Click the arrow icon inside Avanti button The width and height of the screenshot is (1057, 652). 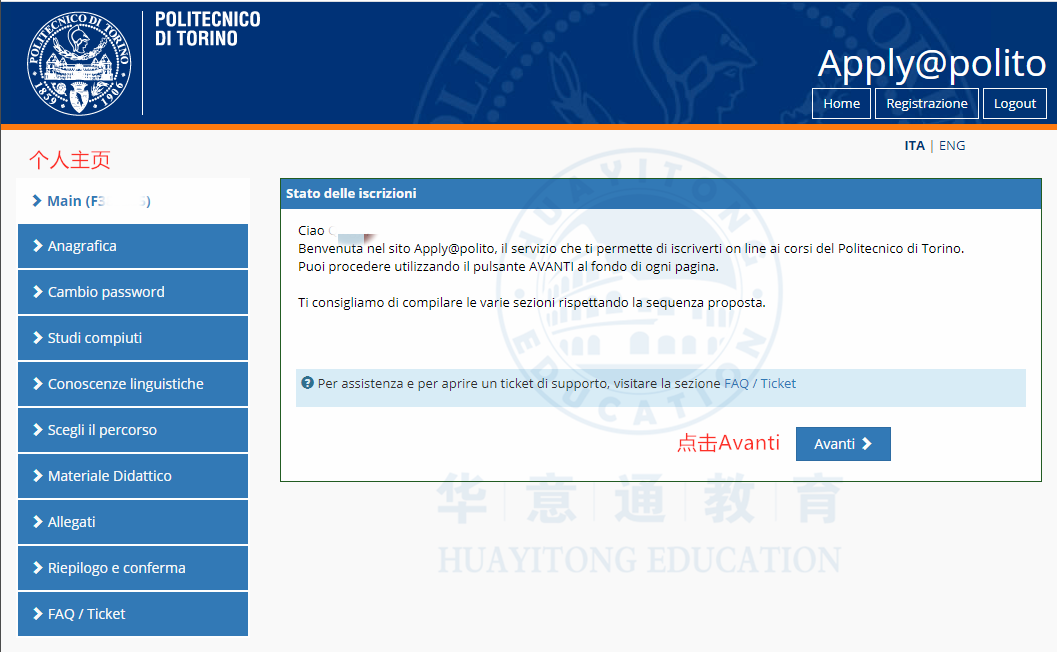pos(867,444)
